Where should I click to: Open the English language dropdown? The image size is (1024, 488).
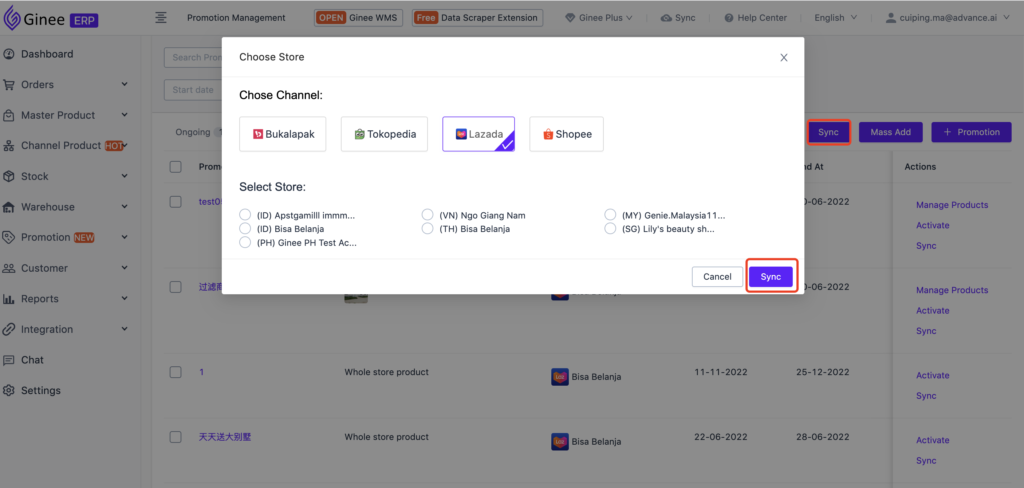(835, 18)
